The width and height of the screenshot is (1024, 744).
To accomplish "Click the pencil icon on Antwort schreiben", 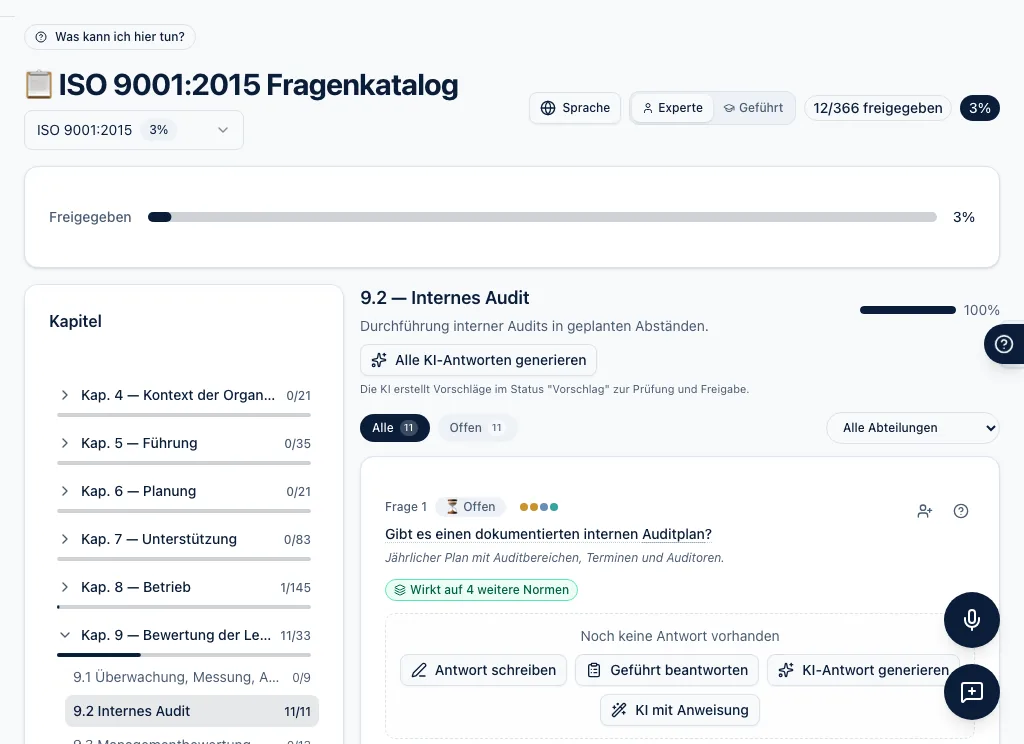I will 419,670.
